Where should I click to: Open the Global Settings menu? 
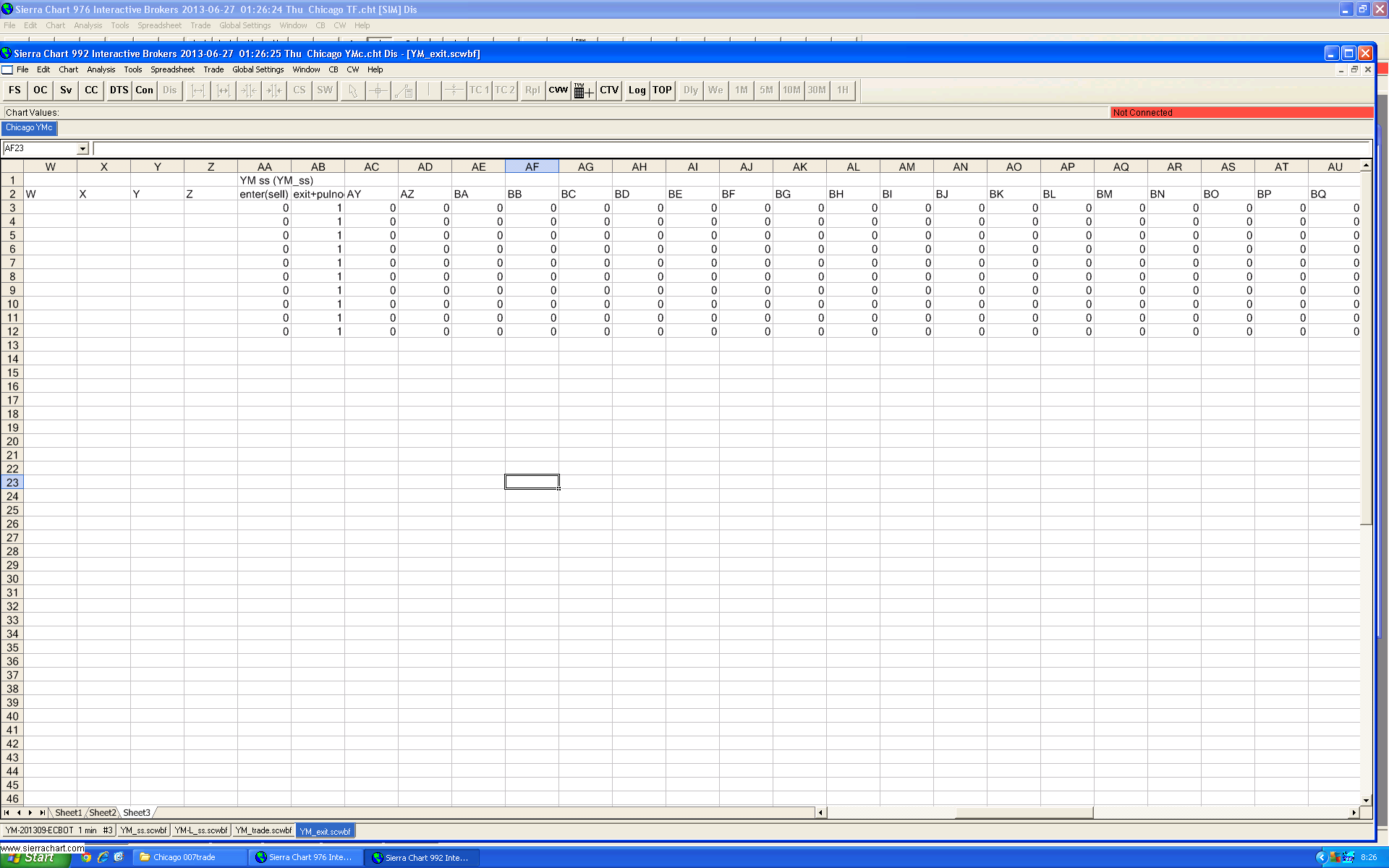pyautogui.click(x=258, y=70)
